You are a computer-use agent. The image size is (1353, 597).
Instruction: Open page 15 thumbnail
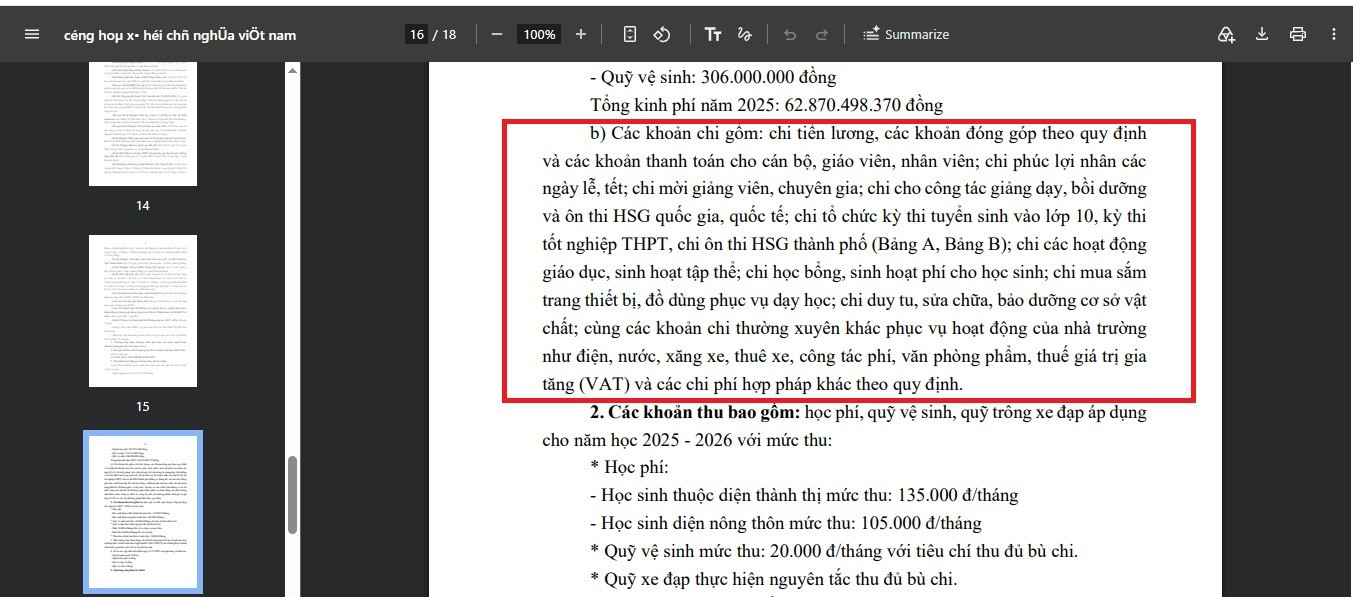click(143, 311)
